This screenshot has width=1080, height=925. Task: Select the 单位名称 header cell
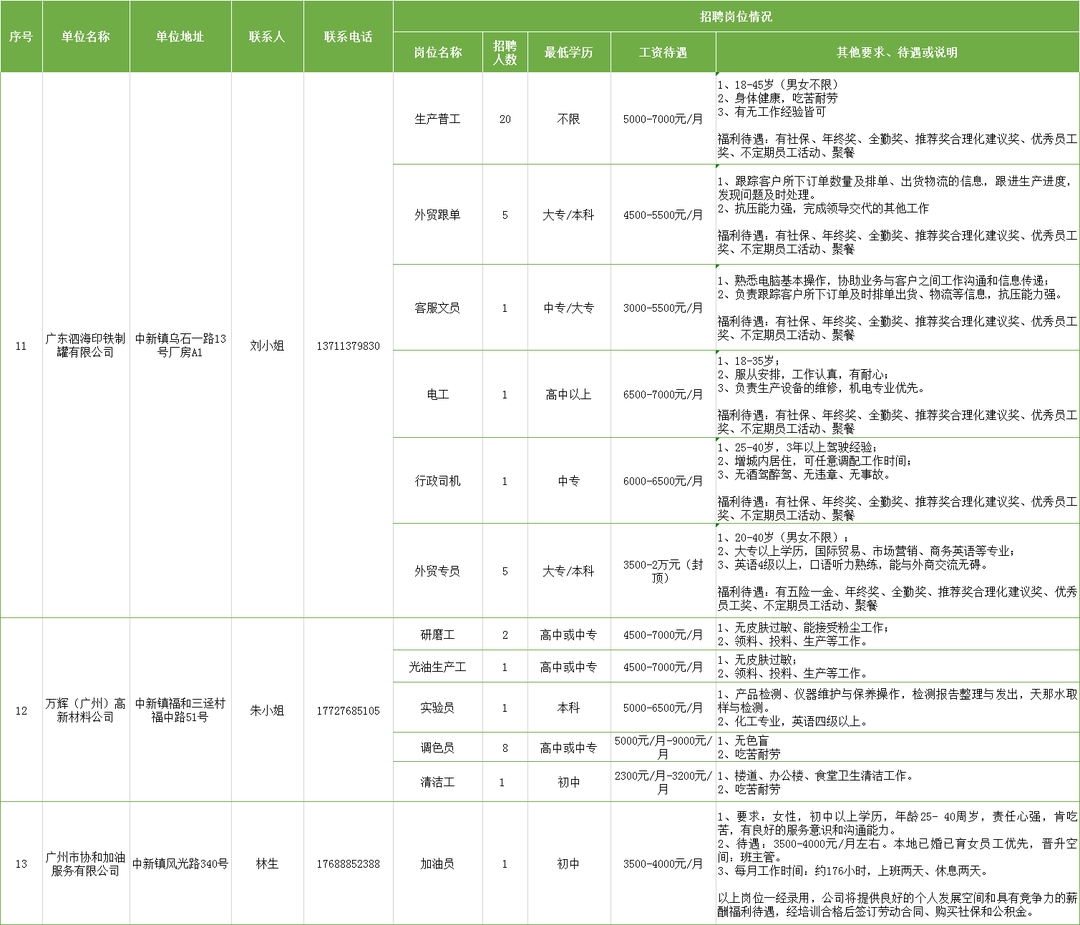pyautogui.click(x=85, y=36)
